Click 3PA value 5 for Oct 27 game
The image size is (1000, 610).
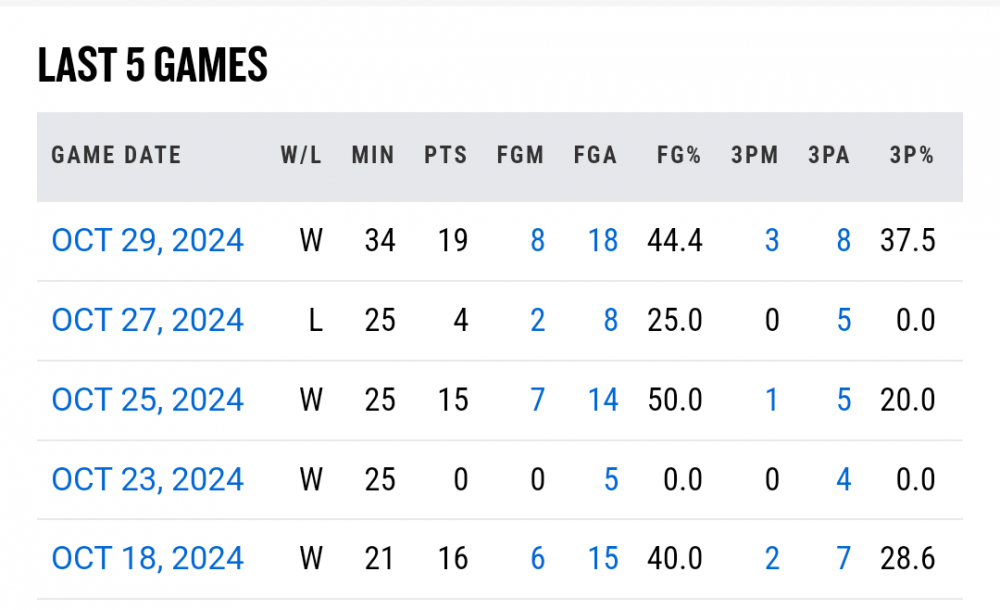point(843,320)
